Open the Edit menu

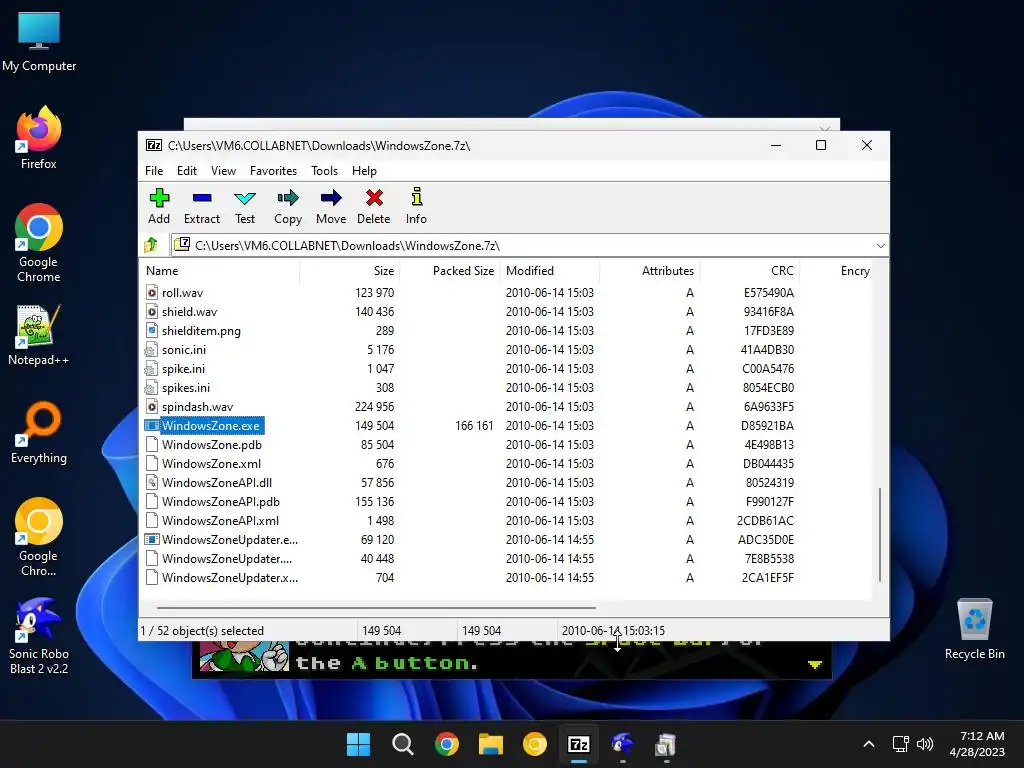pos(187,170)
